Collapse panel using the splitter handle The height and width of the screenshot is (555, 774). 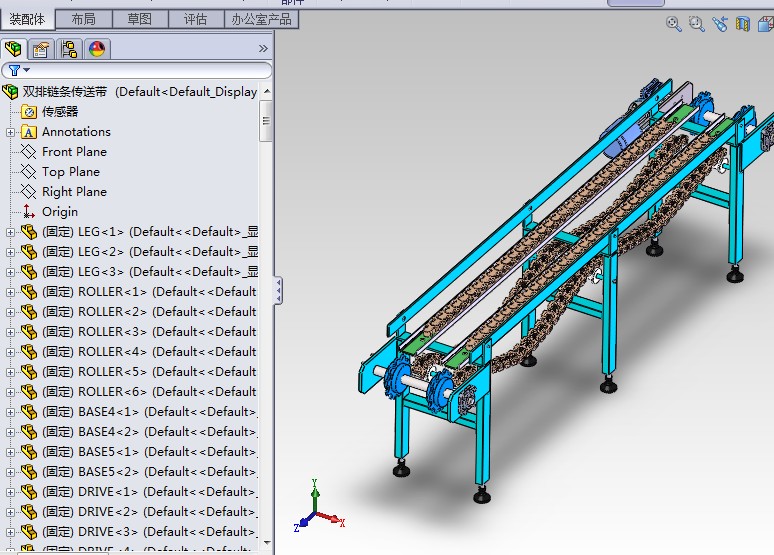tap(278, 290)
